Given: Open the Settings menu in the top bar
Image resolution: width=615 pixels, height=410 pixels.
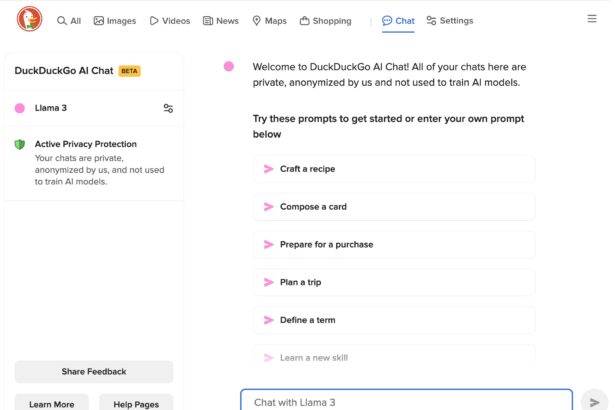Looking at the screenshot, I should [x=450, y=20].
